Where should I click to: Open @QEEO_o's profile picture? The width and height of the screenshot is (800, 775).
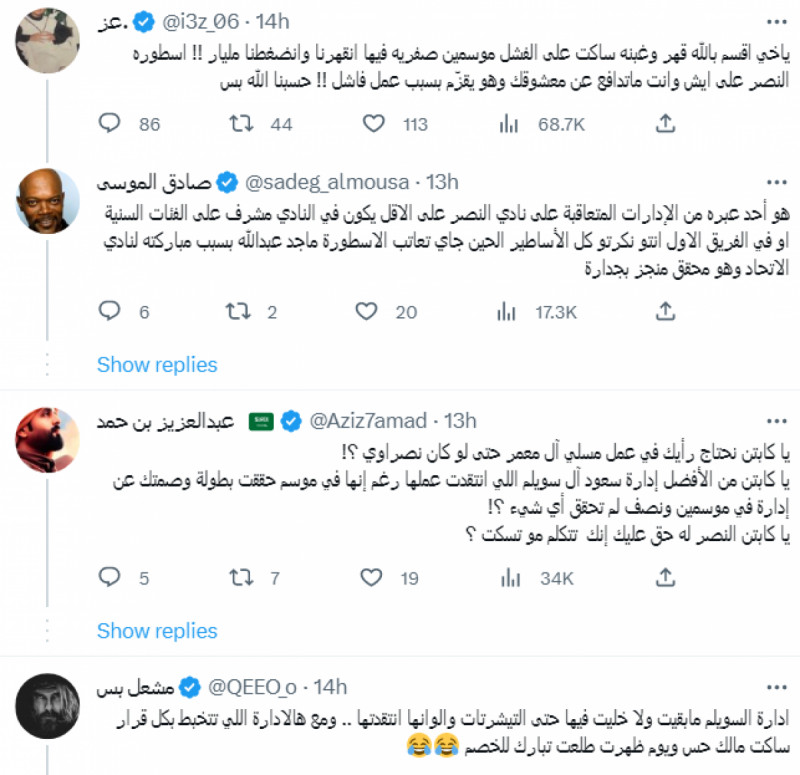pyautogui.click(x=46, y=705)
